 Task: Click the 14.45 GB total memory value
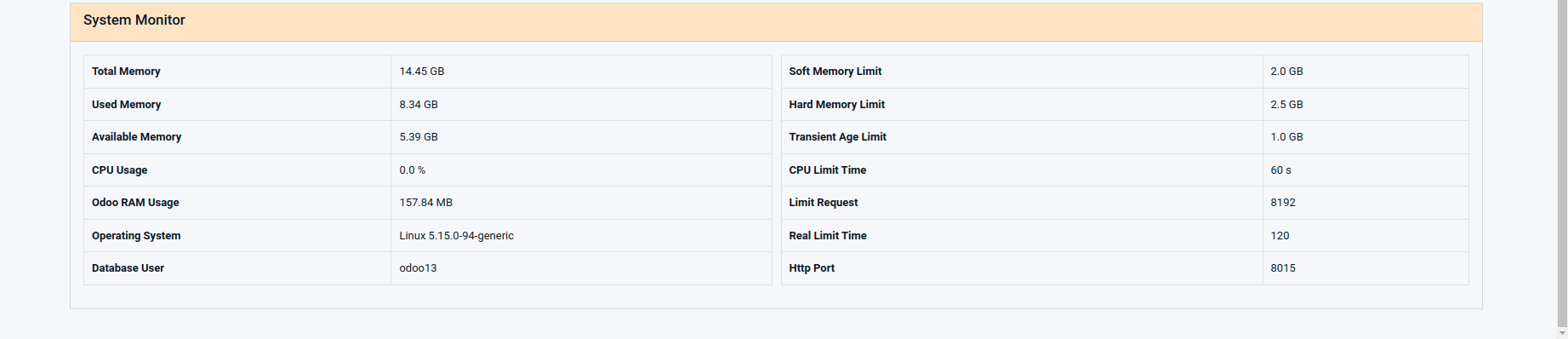[x=422, y=72]
